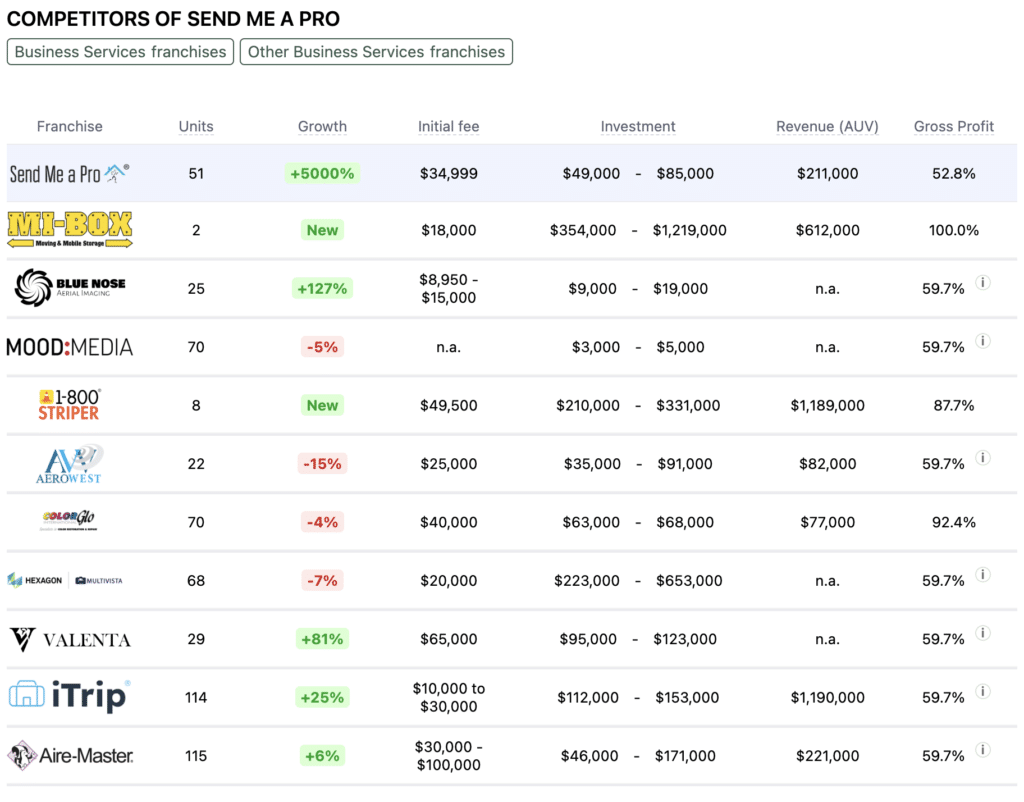Image resolution: width=1024 pixels, height=802 pixels.
Task: Click the $211,000 revenue value
Action: 827,174
